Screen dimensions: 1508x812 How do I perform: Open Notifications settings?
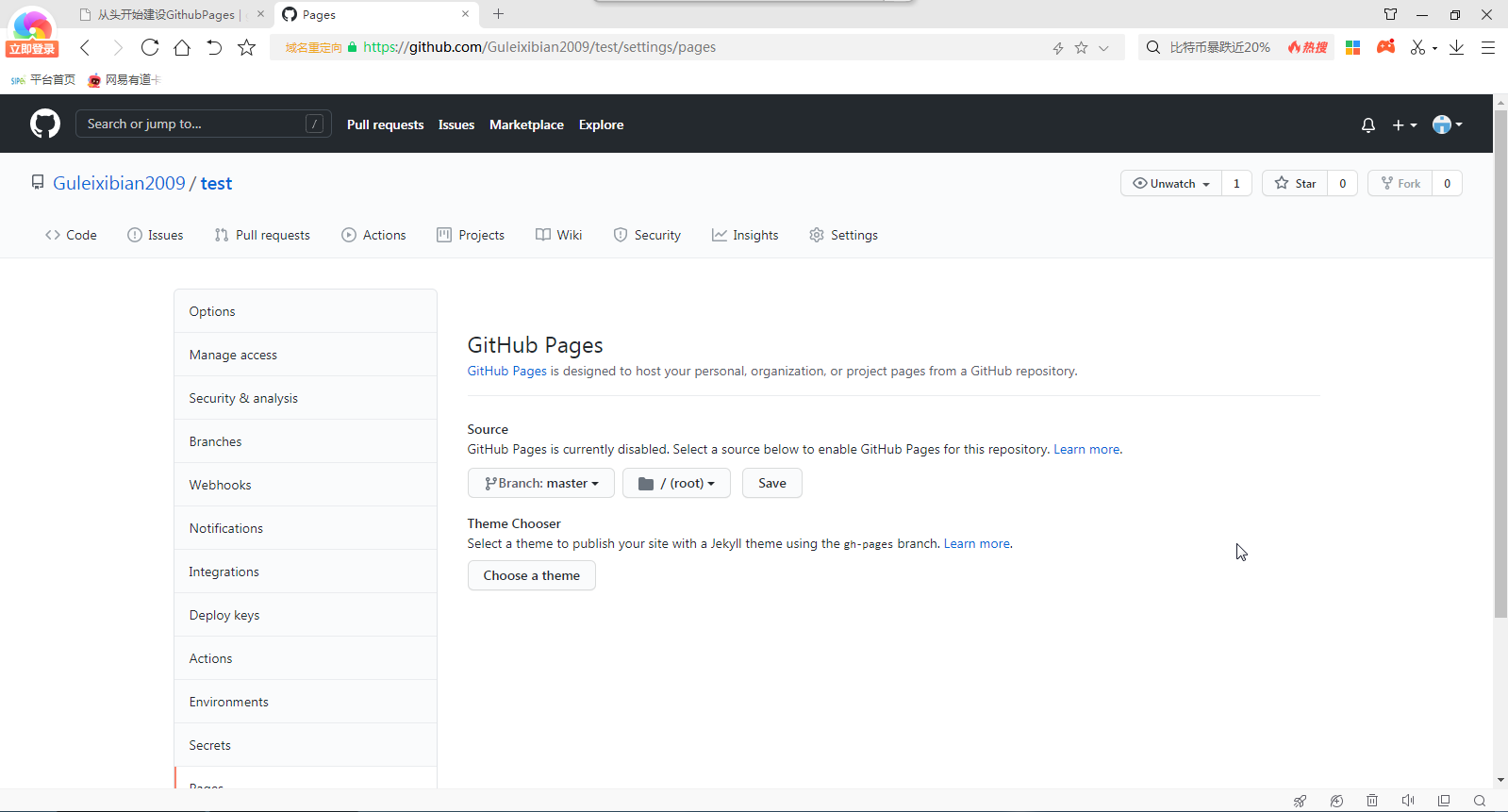pos(306,528)
